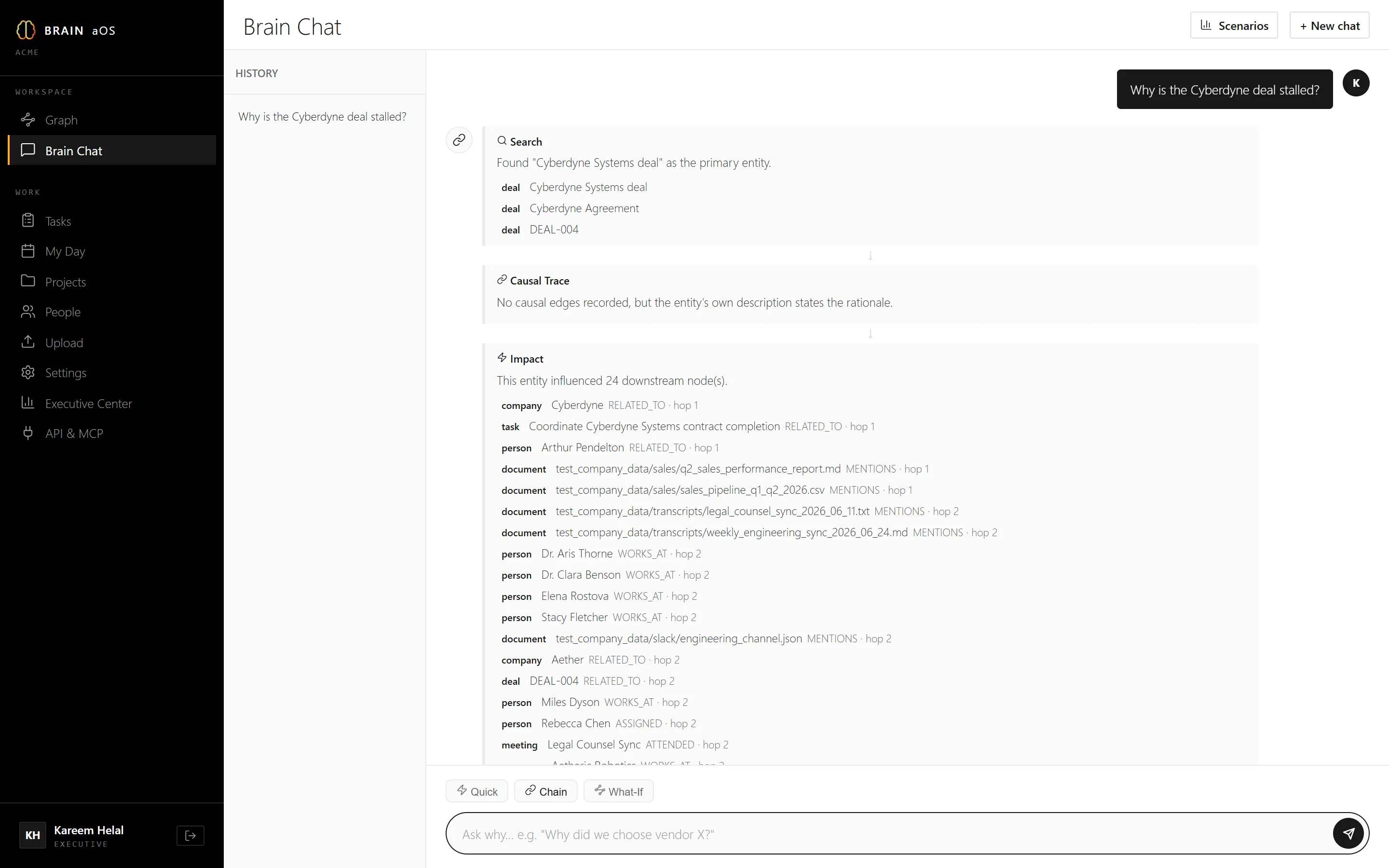1389x868 pixels.
Task: Click the Scenarios button
Action: click(1234, 25)
